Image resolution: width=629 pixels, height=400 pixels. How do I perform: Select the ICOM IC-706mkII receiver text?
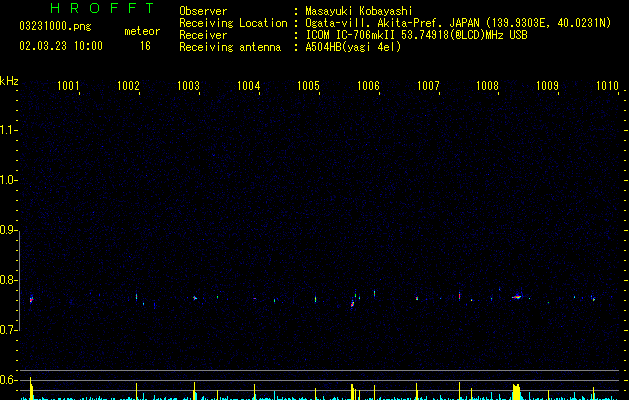[416, 35]
